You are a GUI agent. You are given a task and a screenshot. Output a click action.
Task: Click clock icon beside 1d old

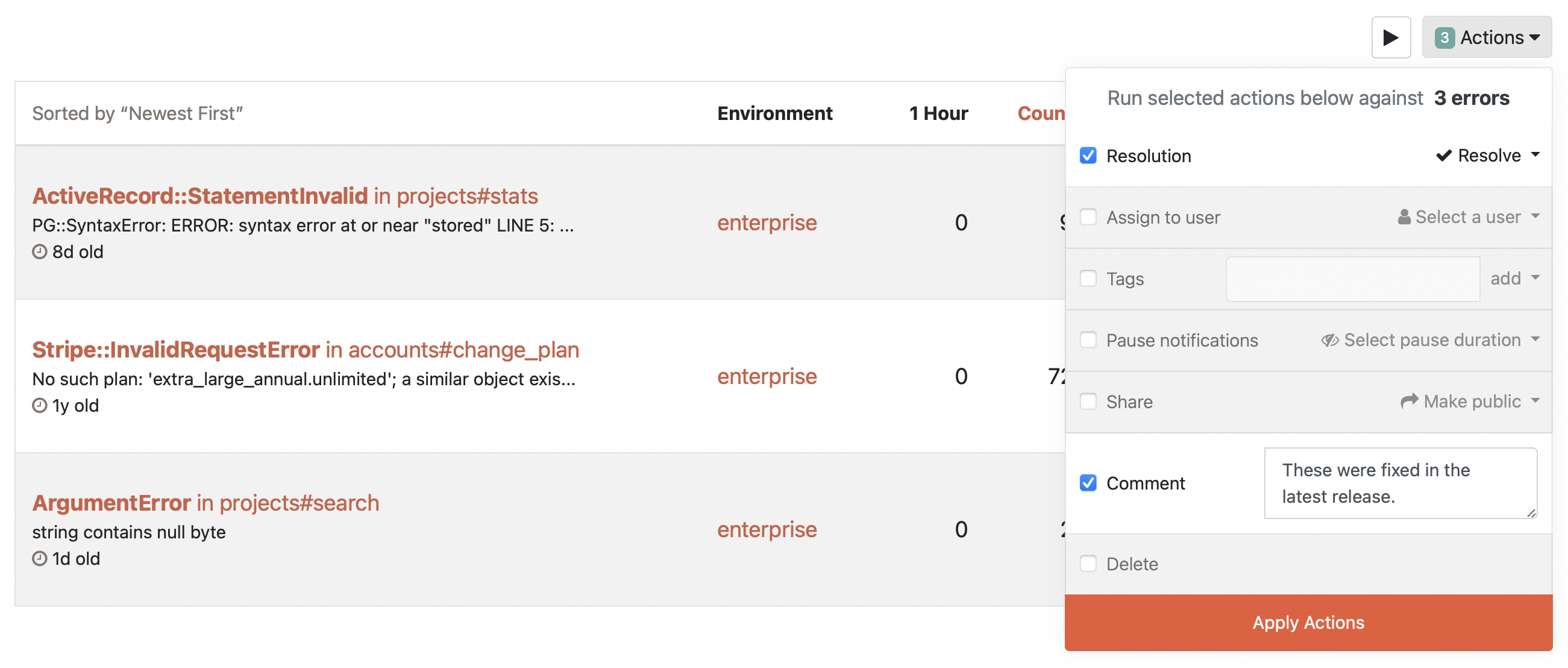point(40,558)
